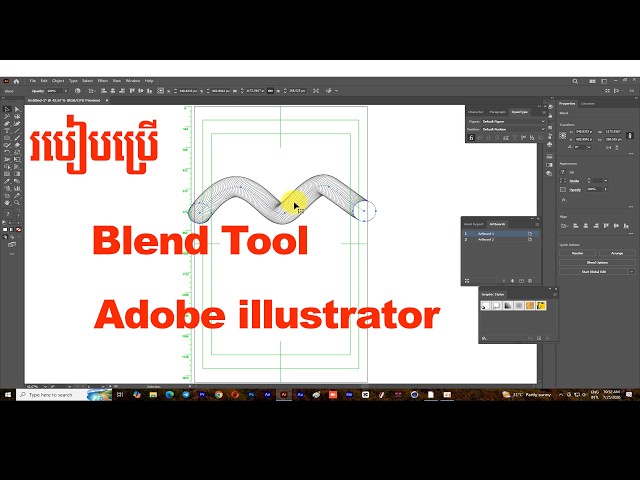Expand the Opacity arrow in the Appearance section
The height and width of the screenshot is (480, 640).
(x=606, y=189)
